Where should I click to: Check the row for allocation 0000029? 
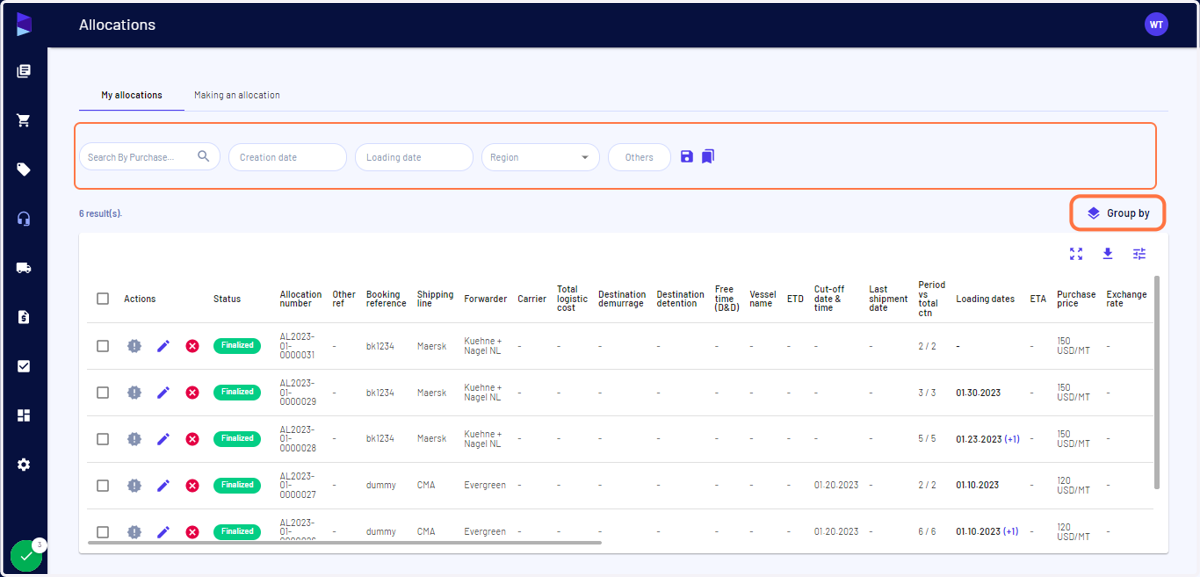click(103, 392)
